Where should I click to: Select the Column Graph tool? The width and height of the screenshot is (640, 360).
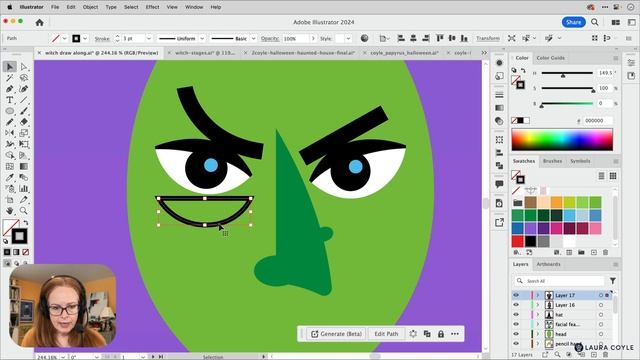pyautogui.click(x=24, y=189)
